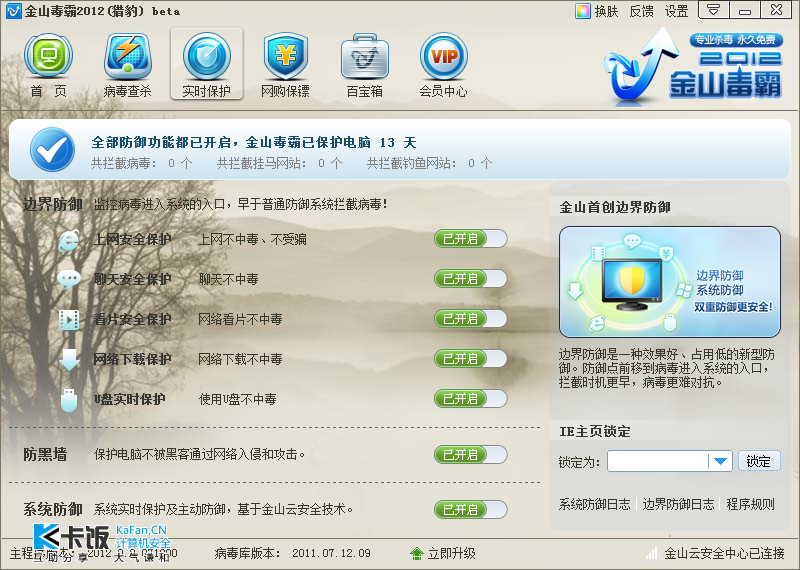Screen dimensions: 800x570
Task: Open the VIP 会员中心 icon
Action: tap(443, 56)
